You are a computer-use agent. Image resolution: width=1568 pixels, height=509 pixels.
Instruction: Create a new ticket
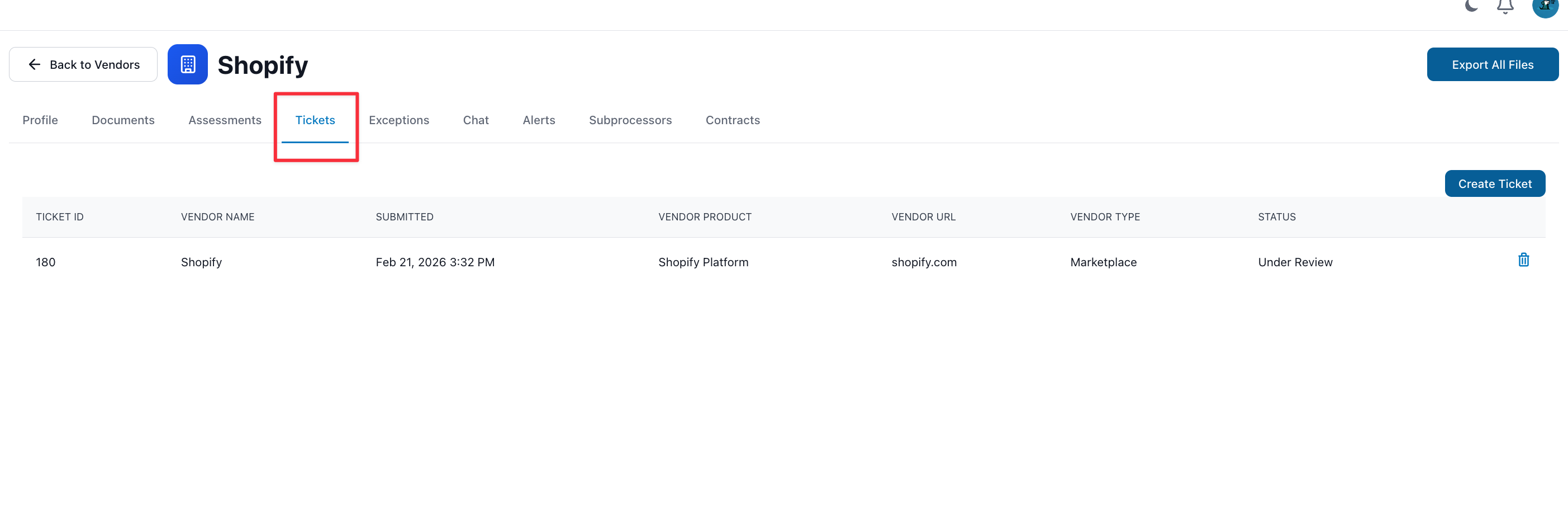click(x=1495, y=184)
